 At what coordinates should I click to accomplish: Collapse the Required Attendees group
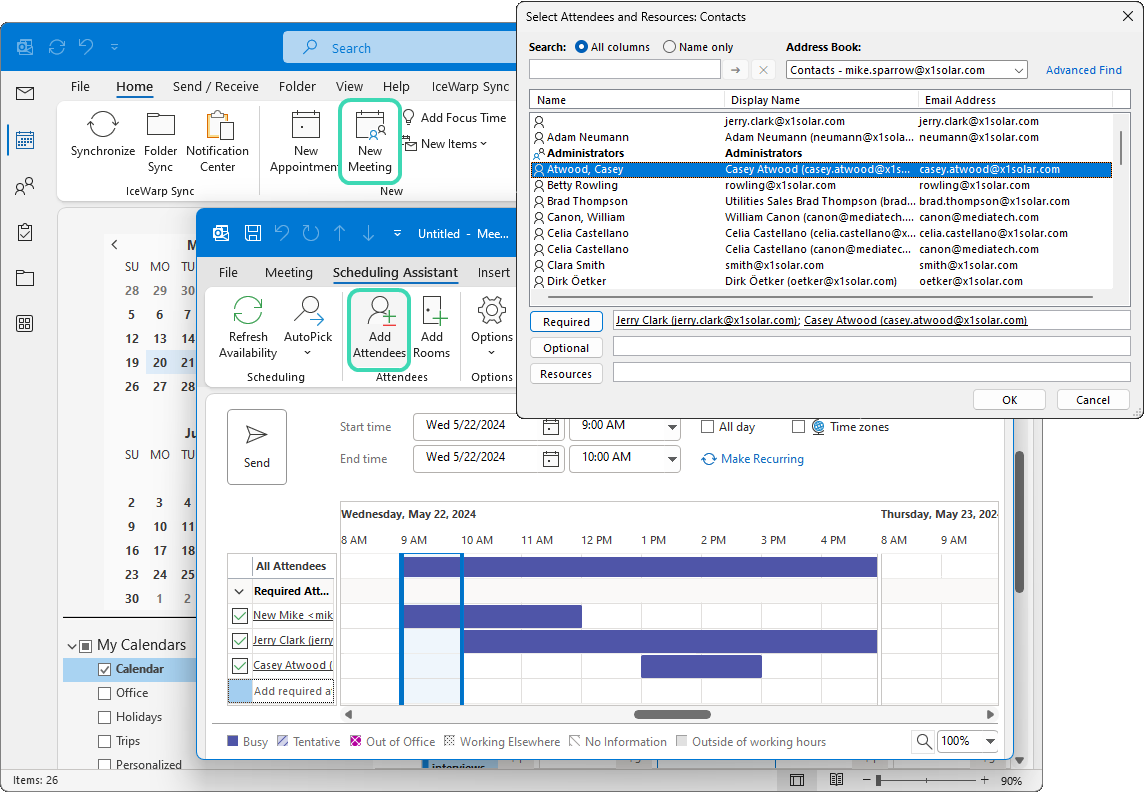[239, 591]
